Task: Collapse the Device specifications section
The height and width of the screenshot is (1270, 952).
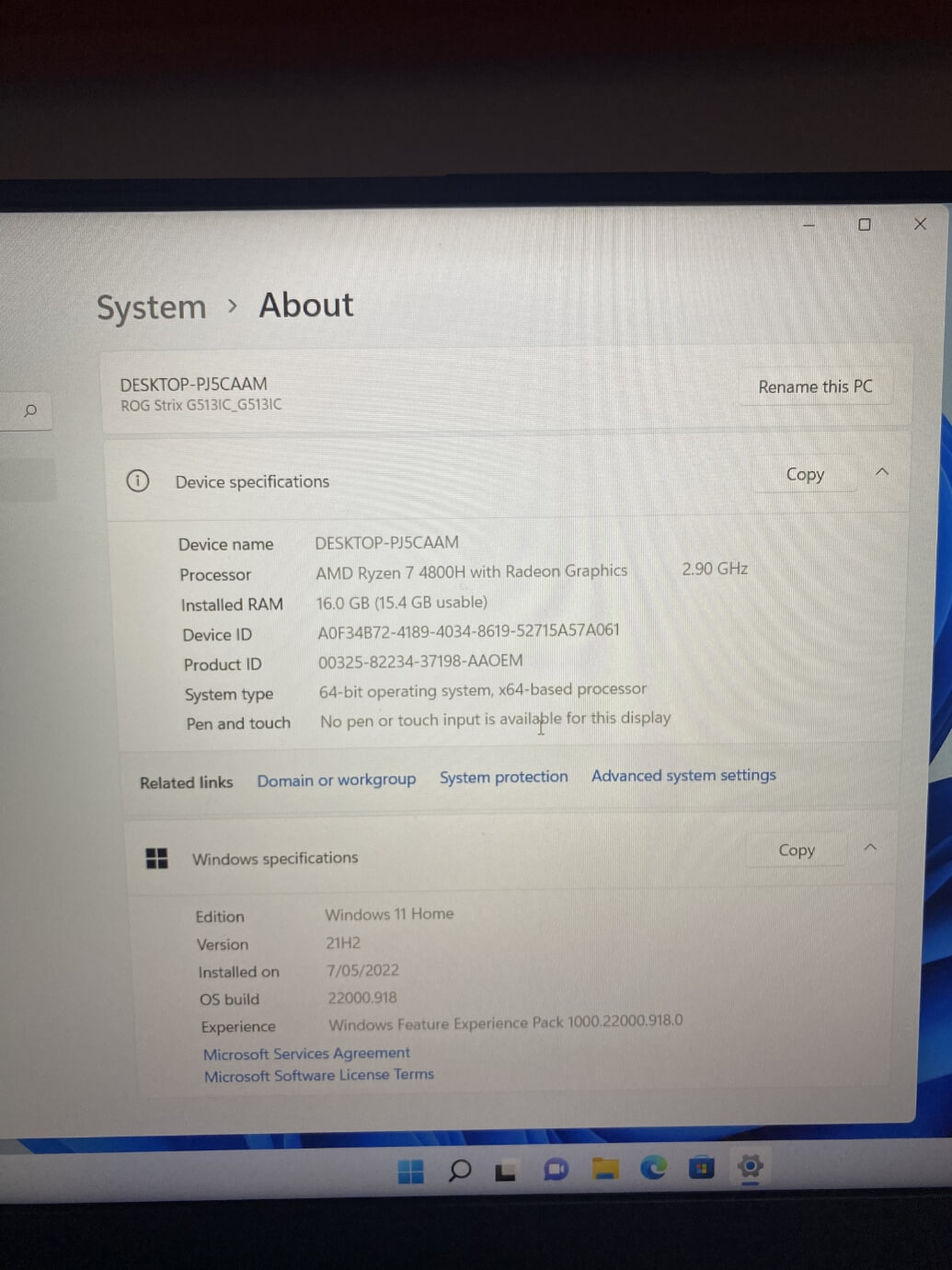Action: coord(881,472)
